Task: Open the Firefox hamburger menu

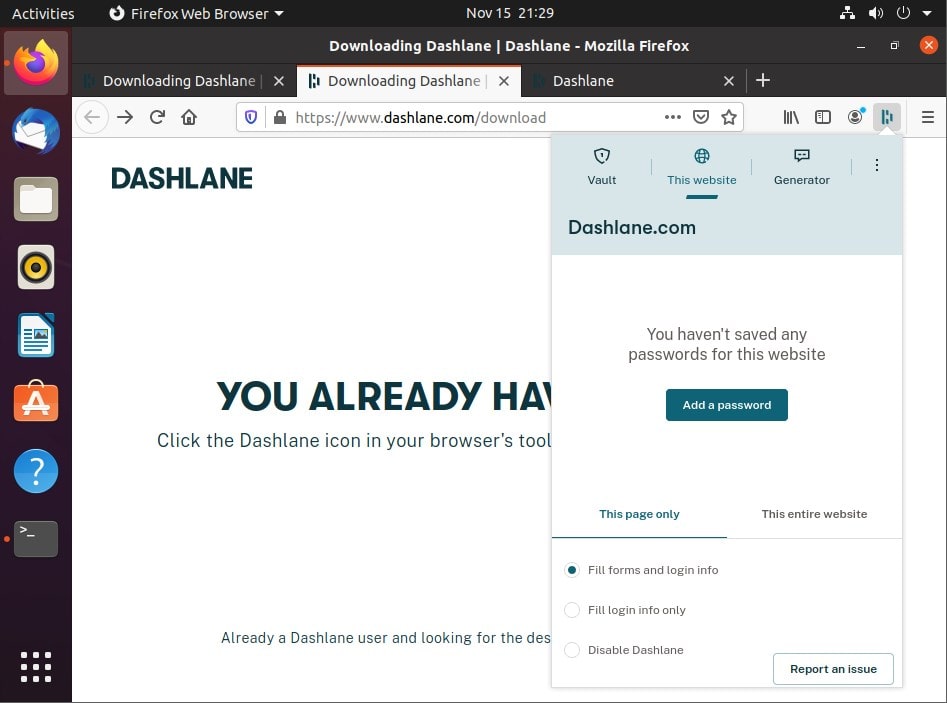Action: click(x=927, y=117)
